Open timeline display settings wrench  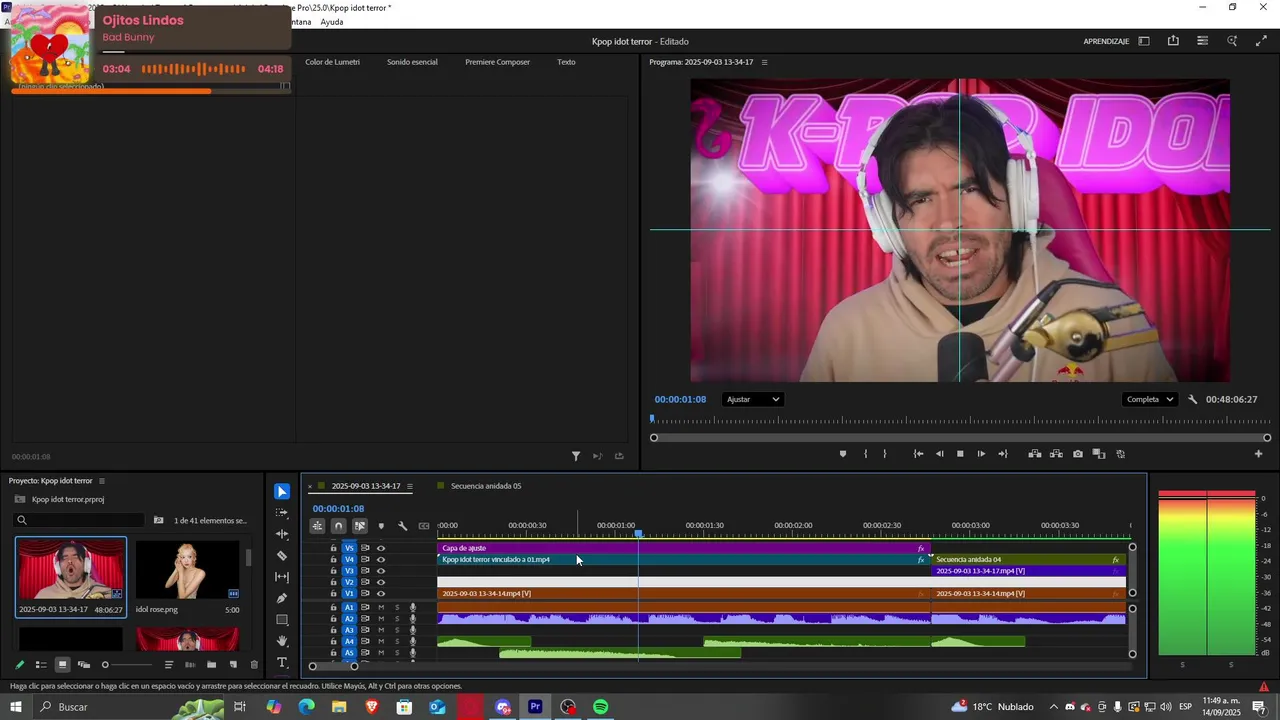(x=403, y=526)
